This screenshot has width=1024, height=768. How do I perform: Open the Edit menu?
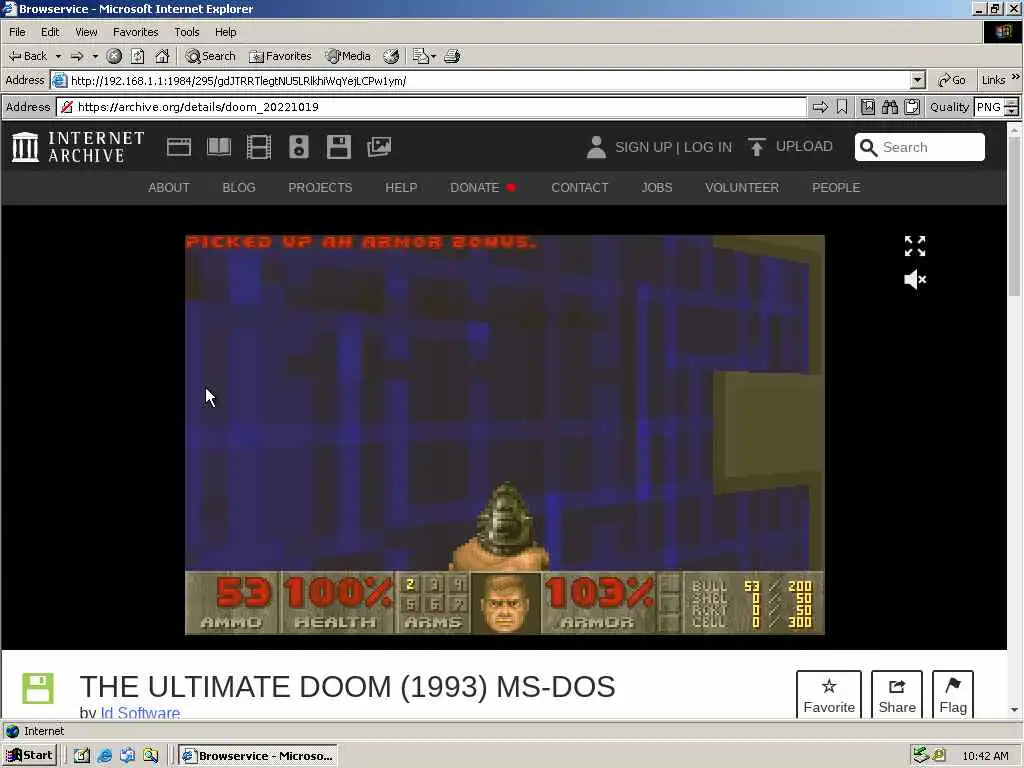pos(50,32)
